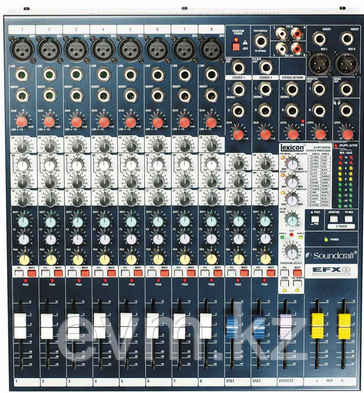The image size is (364, 393).
Task: Click the red effects Clip LED
Action: (x=291, y=235)
